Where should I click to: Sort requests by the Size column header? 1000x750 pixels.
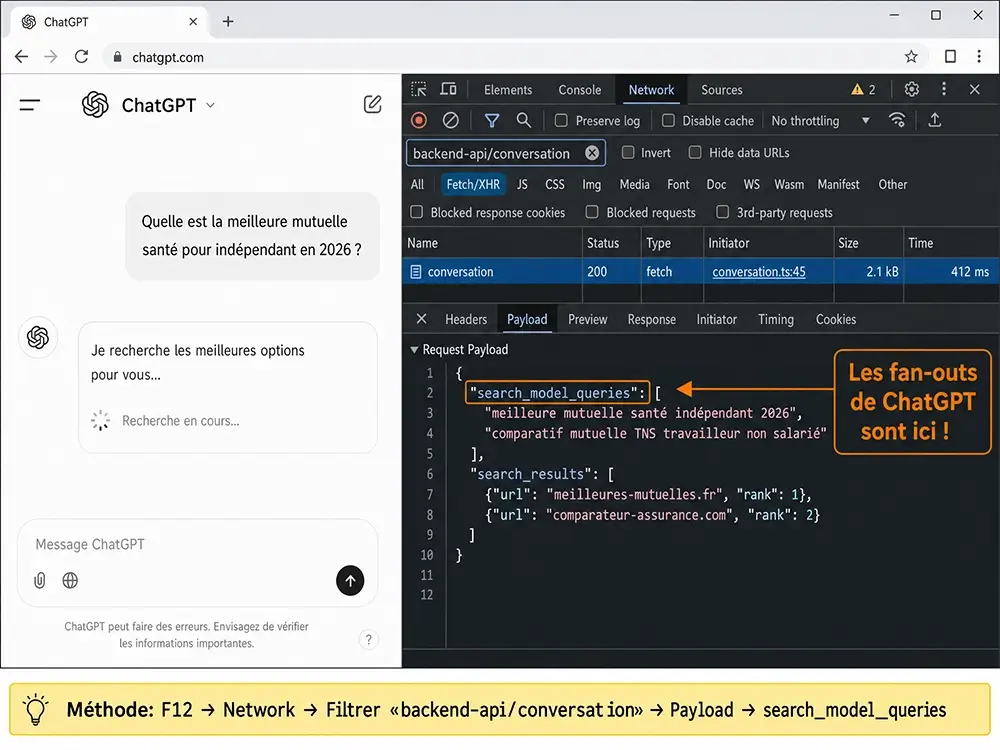[x=868, y=243]
